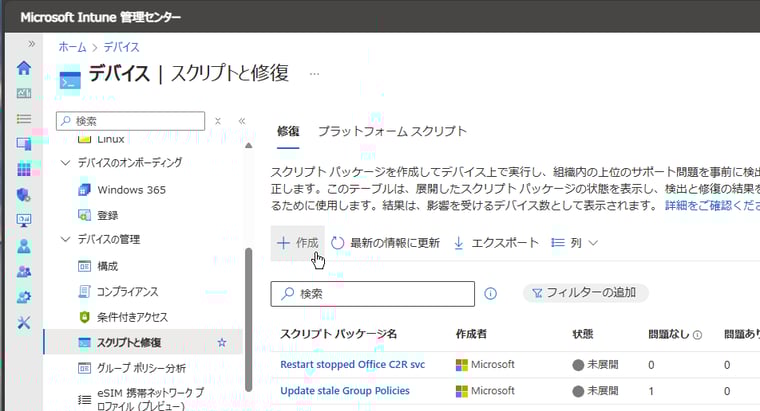The width and height of the screenshot is (760, 411).
Task: Open Endpoint security shield icon
Action: tap(24, 195)
